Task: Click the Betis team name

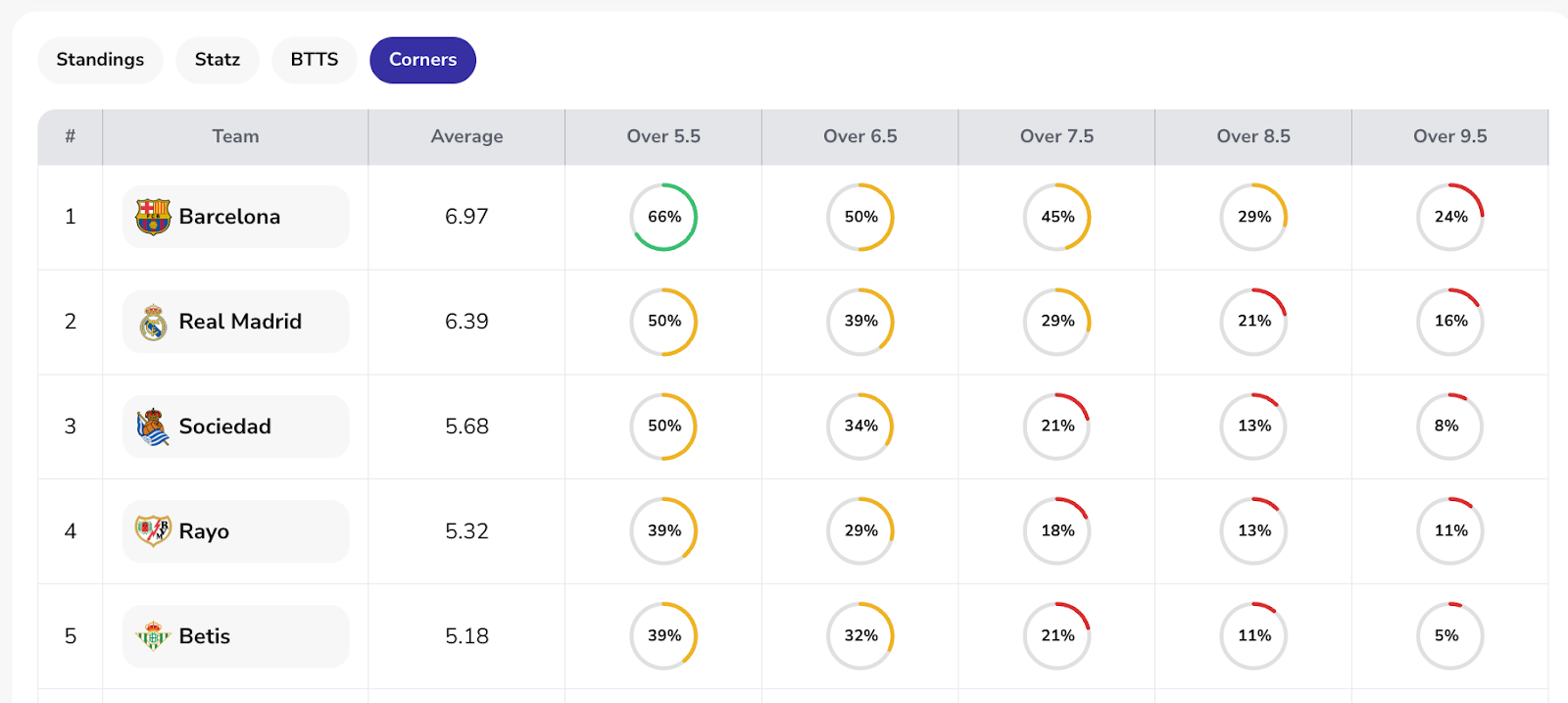Action: [x=205, y=636]
